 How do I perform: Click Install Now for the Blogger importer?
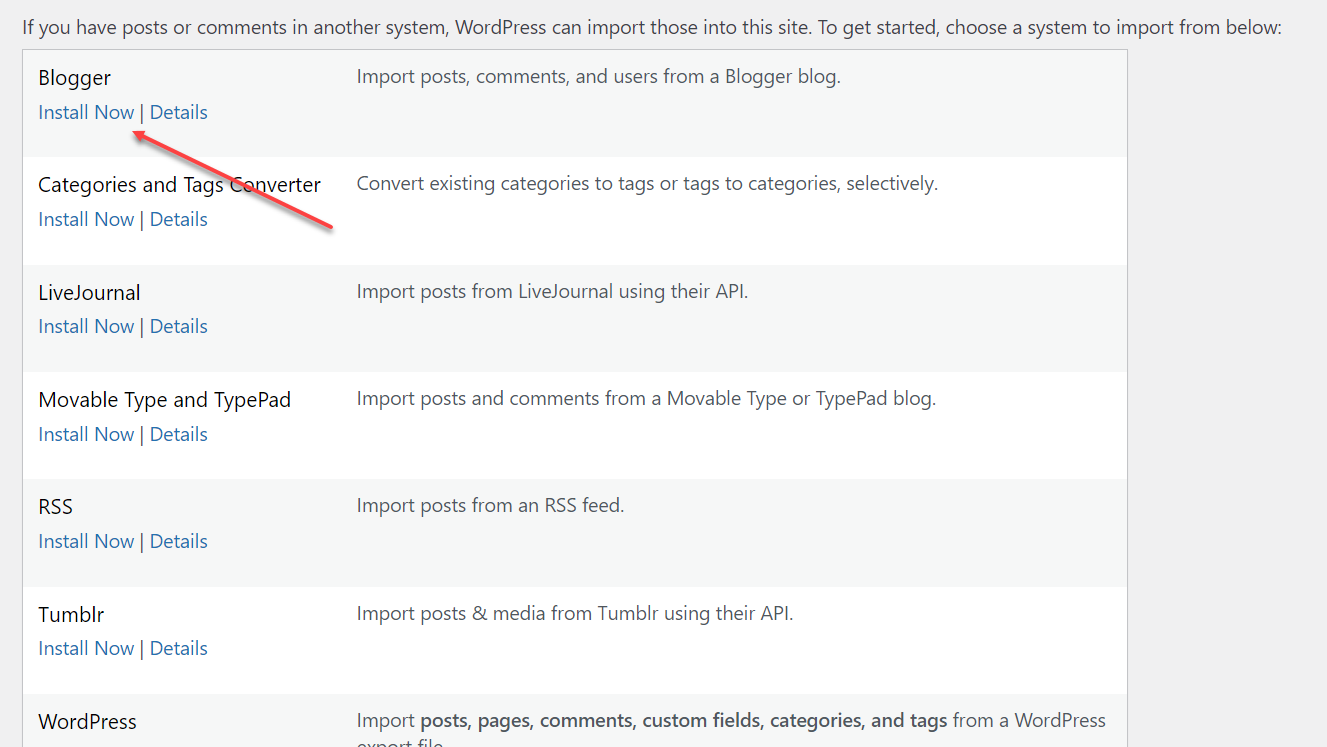pos(86,112)
